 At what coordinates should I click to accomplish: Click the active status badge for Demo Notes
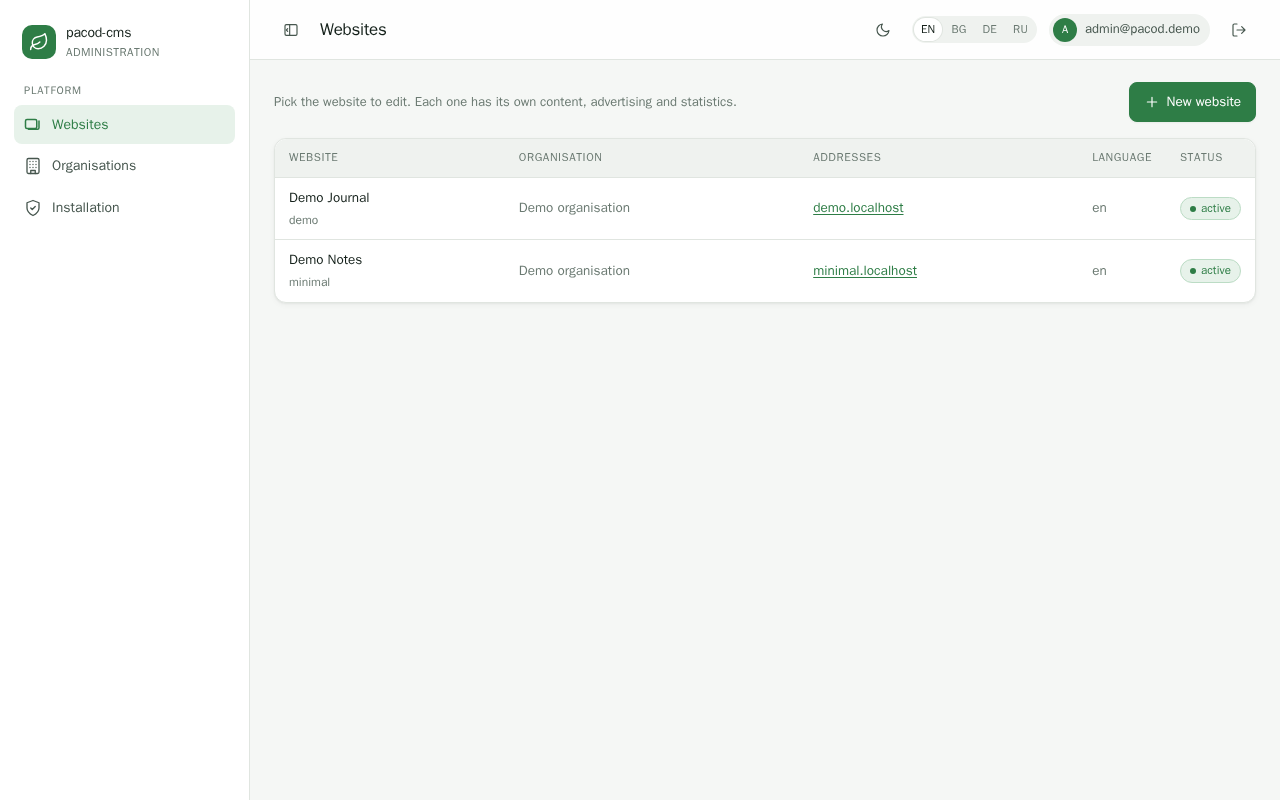(x=1210, y=271)
